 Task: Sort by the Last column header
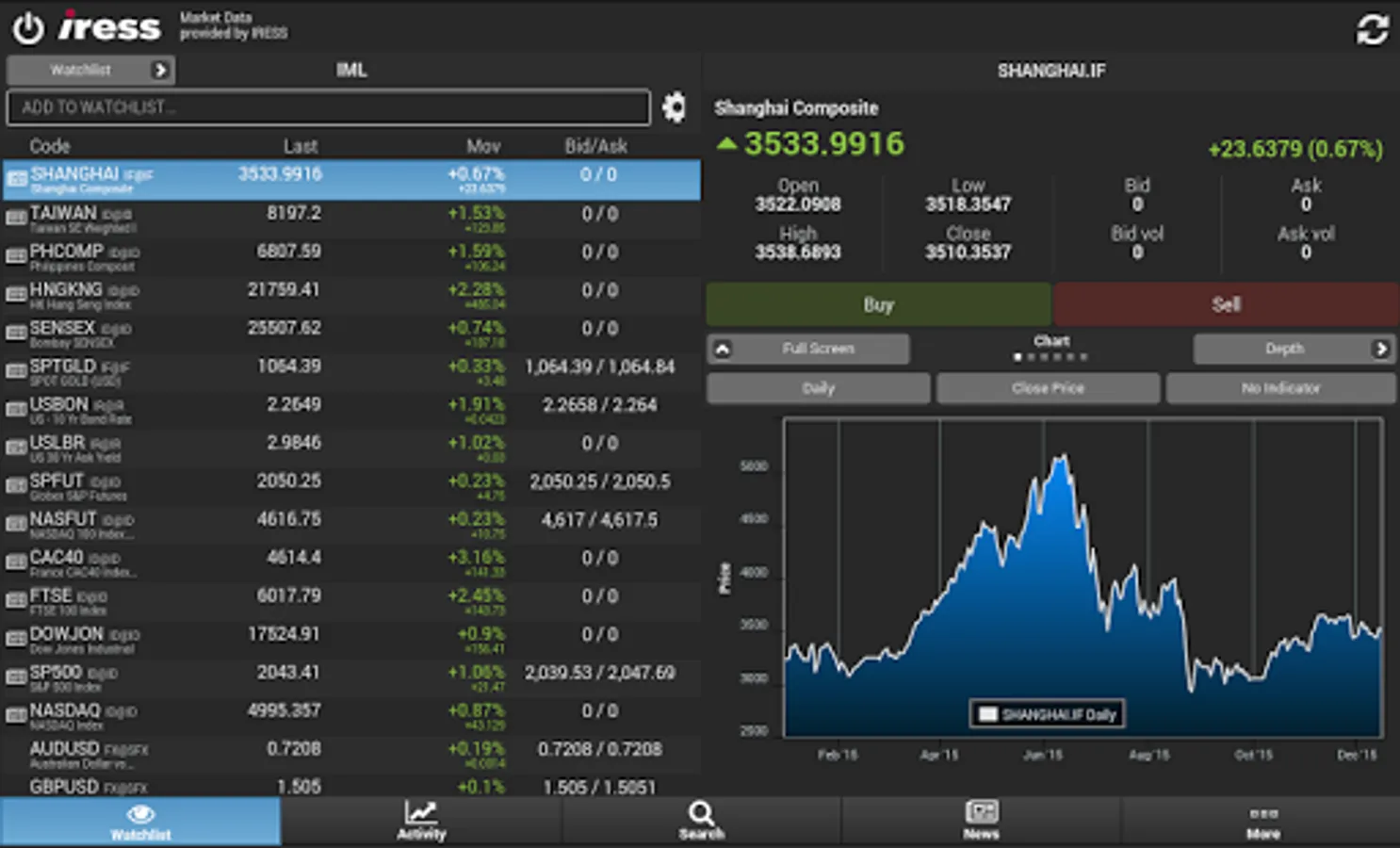pos(301,146)
